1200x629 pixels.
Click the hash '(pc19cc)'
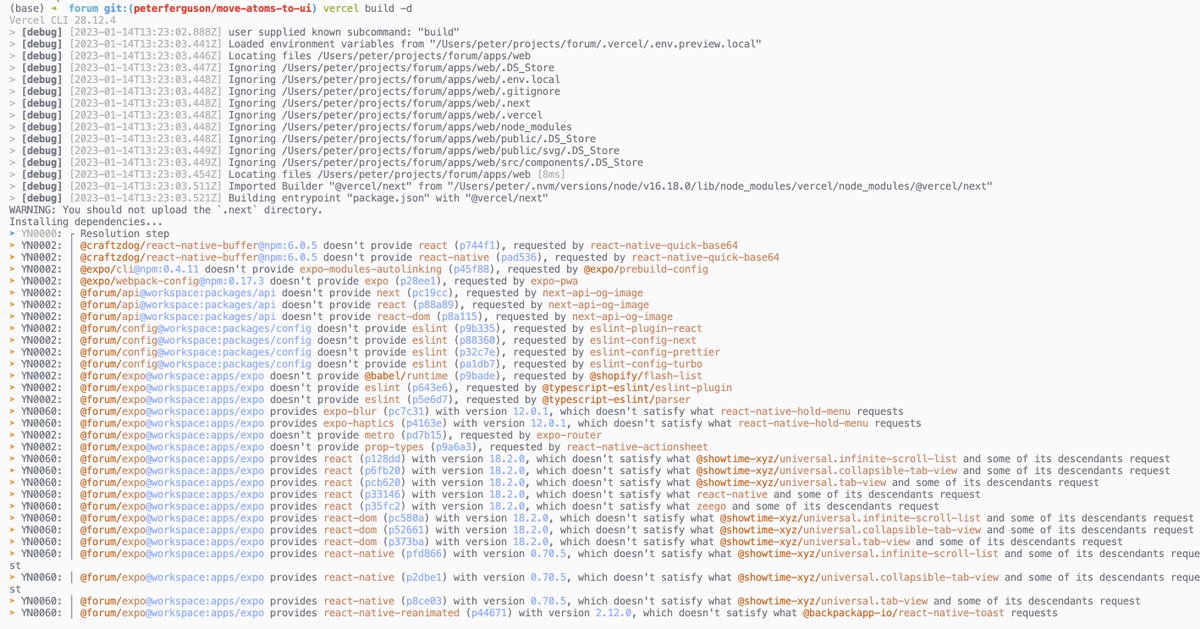428,293
